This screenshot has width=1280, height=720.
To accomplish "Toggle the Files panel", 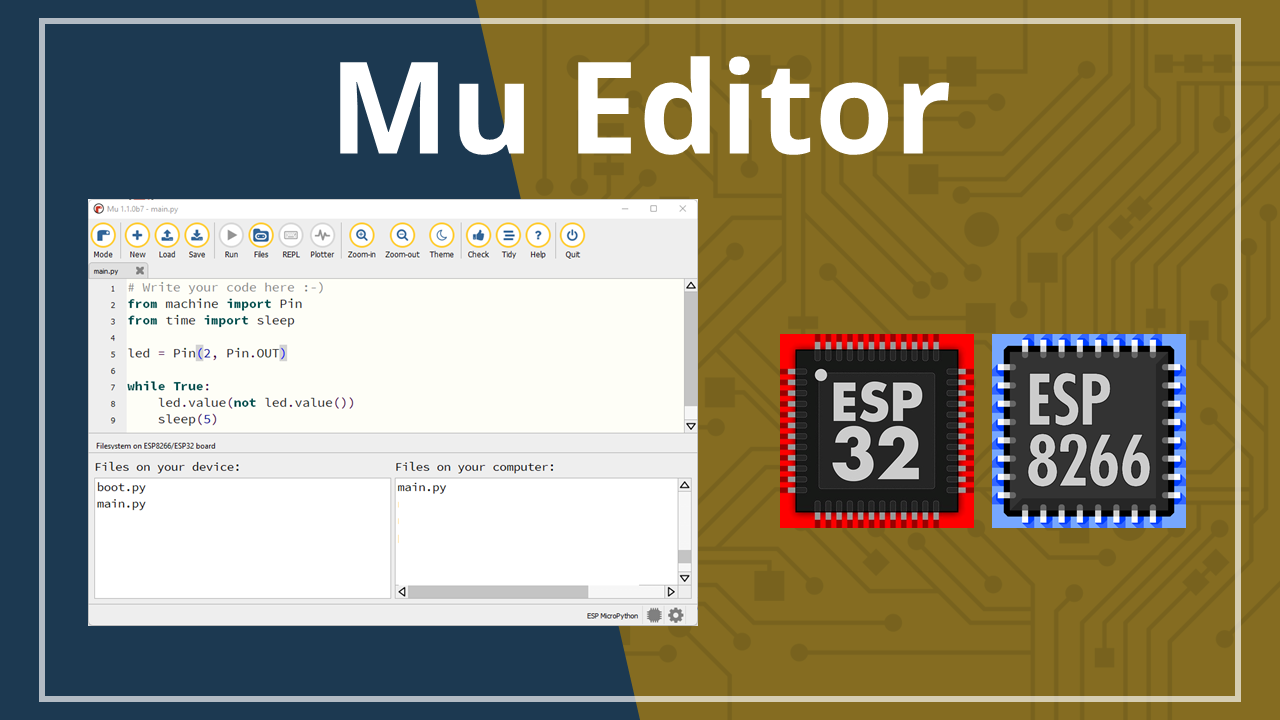I will 261,237.
